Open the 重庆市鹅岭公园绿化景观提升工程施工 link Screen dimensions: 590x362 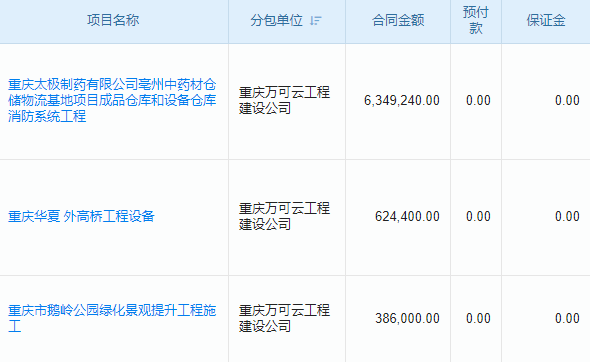click(x=112, y=318)
